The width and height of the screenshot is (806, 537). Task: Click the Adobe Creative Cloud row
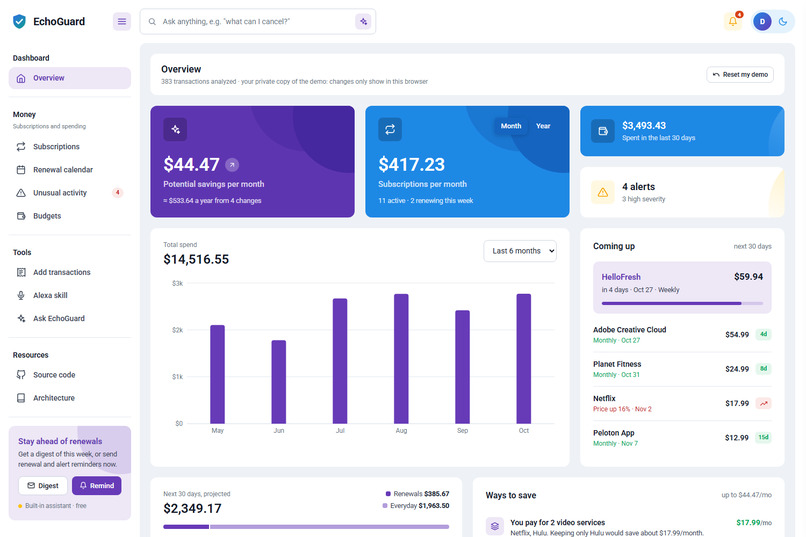click(x=682, y=335)
